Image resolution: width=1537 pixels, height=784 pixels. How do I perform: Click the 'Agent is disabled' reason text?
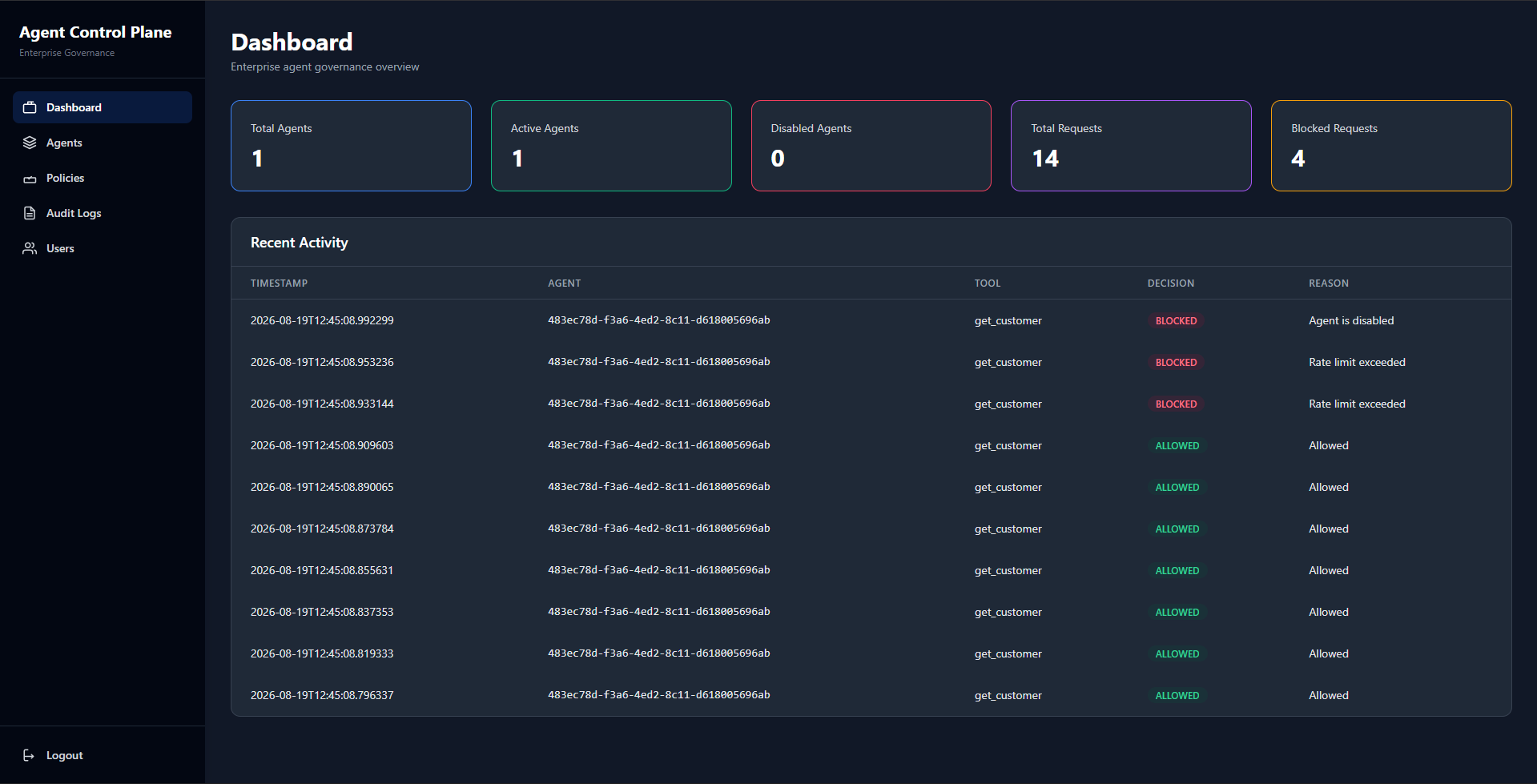[x=1351, y=320]
